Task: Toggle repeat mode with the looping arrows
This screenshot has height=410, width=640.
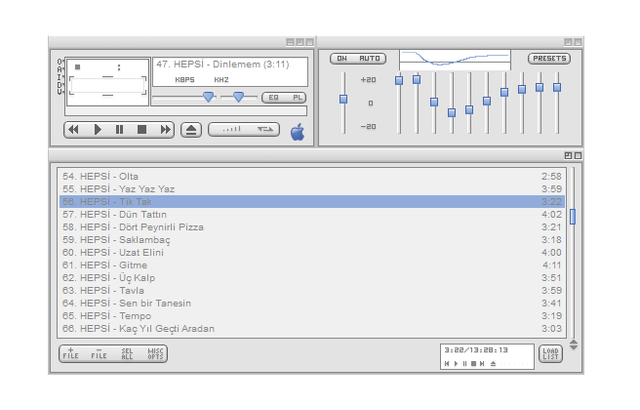Action: pyautogui.click(x=264, y=130)
